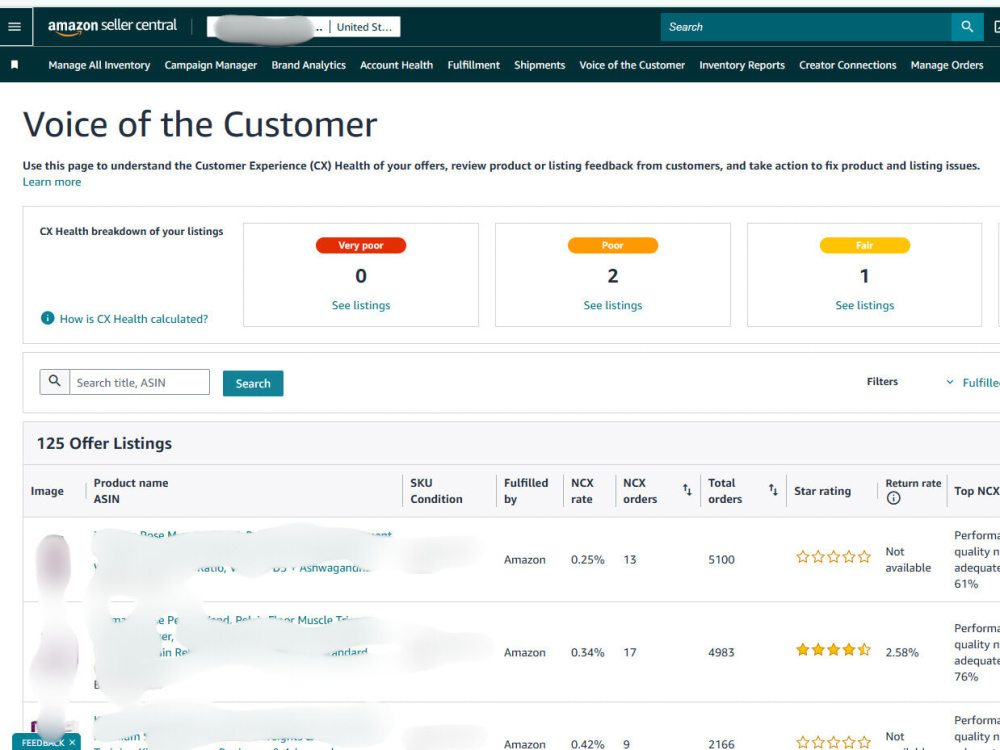Click the Fair yellow badge
1000x750 pixels.
click(865, 246)
